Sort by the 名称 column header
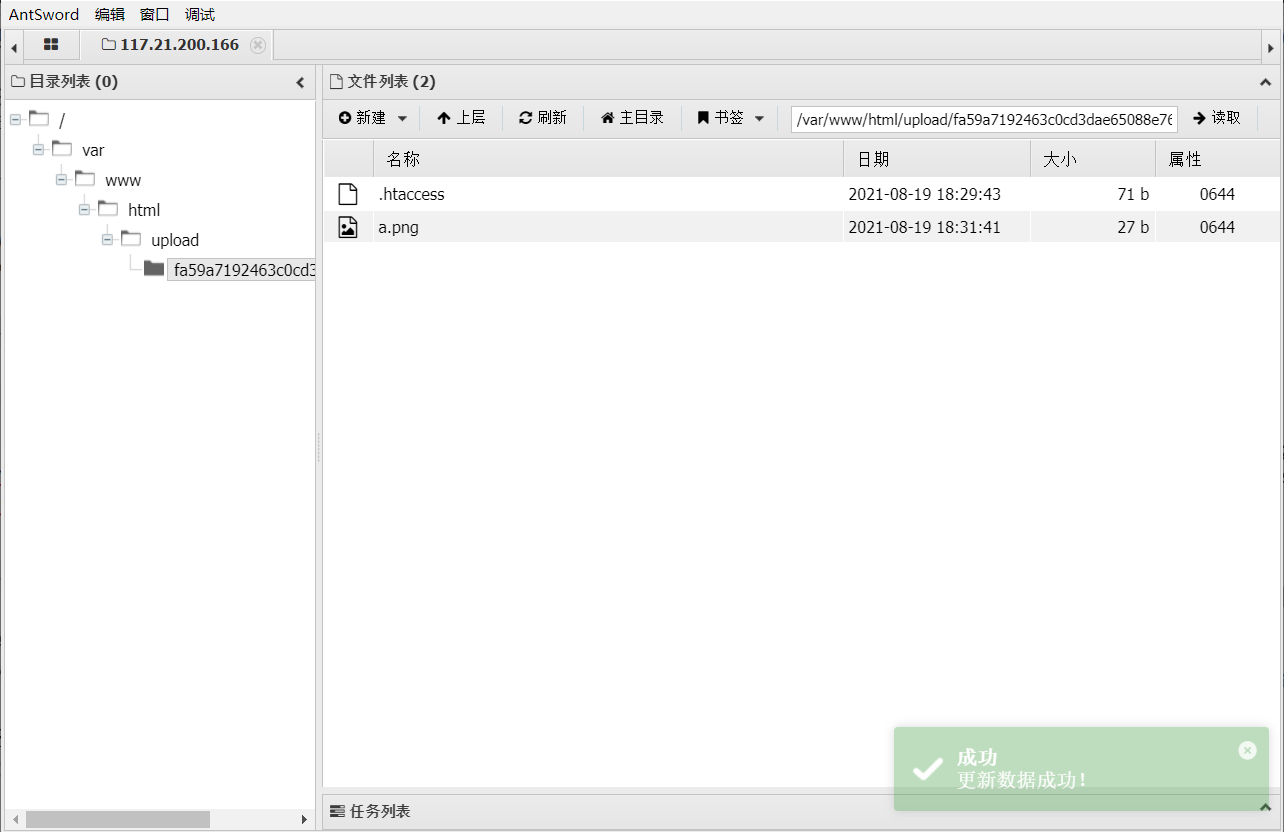 click(608, 159)
